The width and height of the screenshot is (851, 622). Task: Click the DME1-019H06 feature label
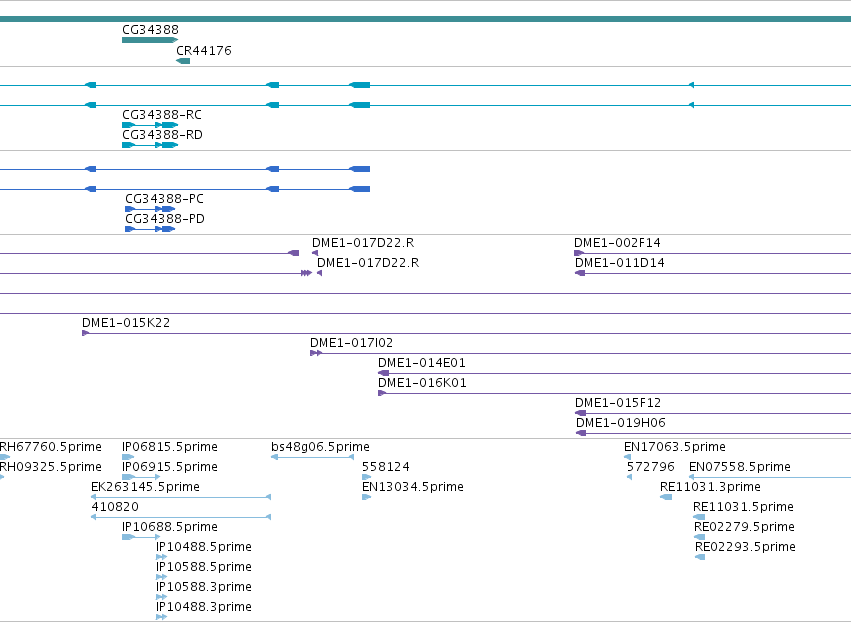(620, 423)
